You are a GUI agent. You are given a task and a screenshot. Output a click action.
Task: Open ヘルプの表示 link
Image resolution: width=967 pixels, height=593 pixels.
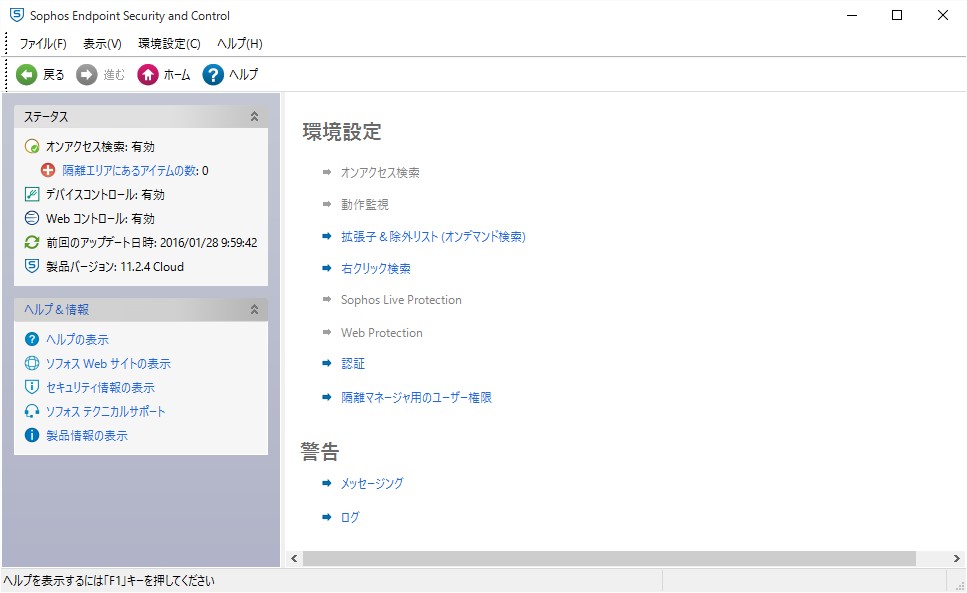[x=77, y=340]
